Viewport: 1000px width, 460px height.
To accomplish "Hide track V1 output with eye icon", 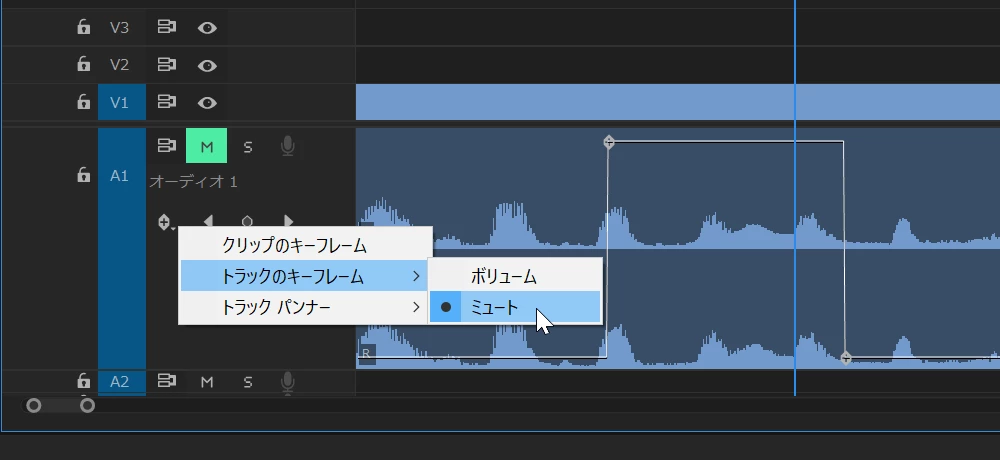I will [x=207, y=102].
